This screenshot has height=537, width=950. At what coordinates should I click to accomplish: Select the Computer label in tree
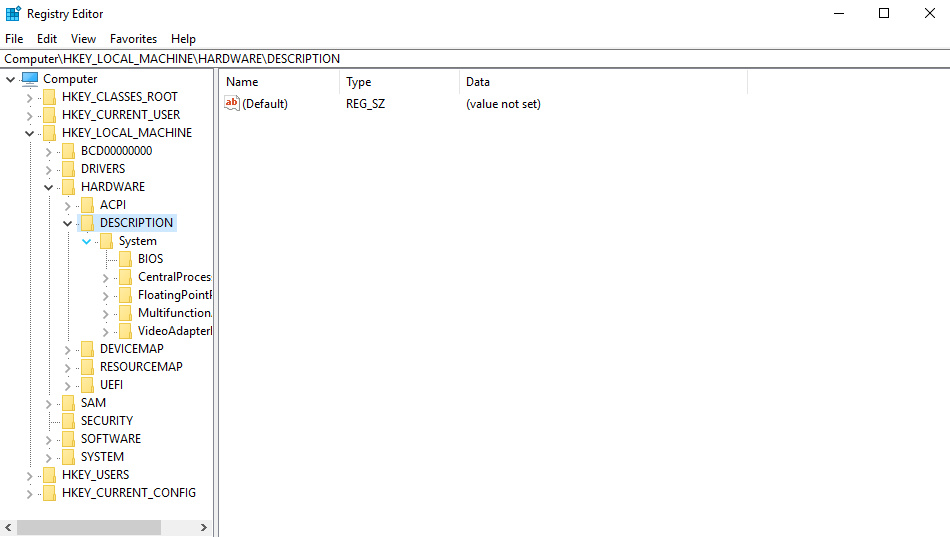coord(70,79)
